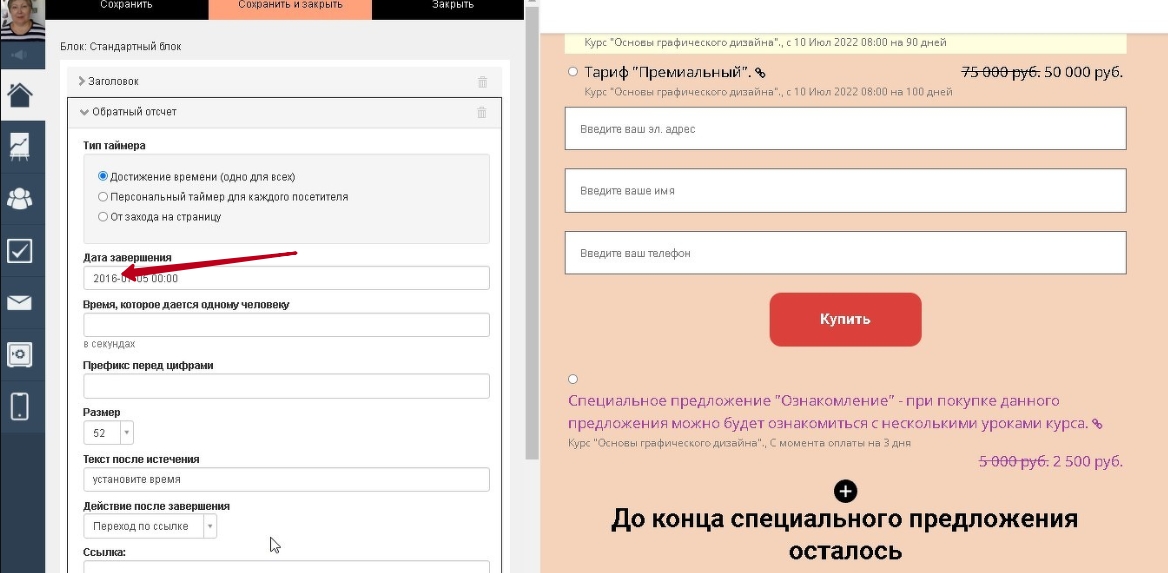Screen dimensions: 1168x573
Task: Select Персональный таймер для каждого посетителя option
Action: (103, 197)
